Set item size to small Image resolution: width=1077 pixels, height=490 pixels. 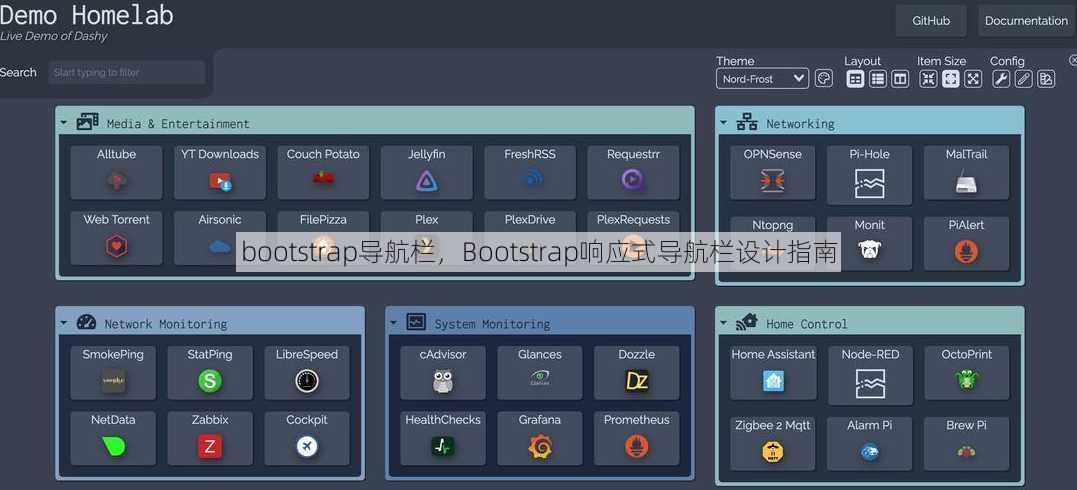[x=928, y=79]
